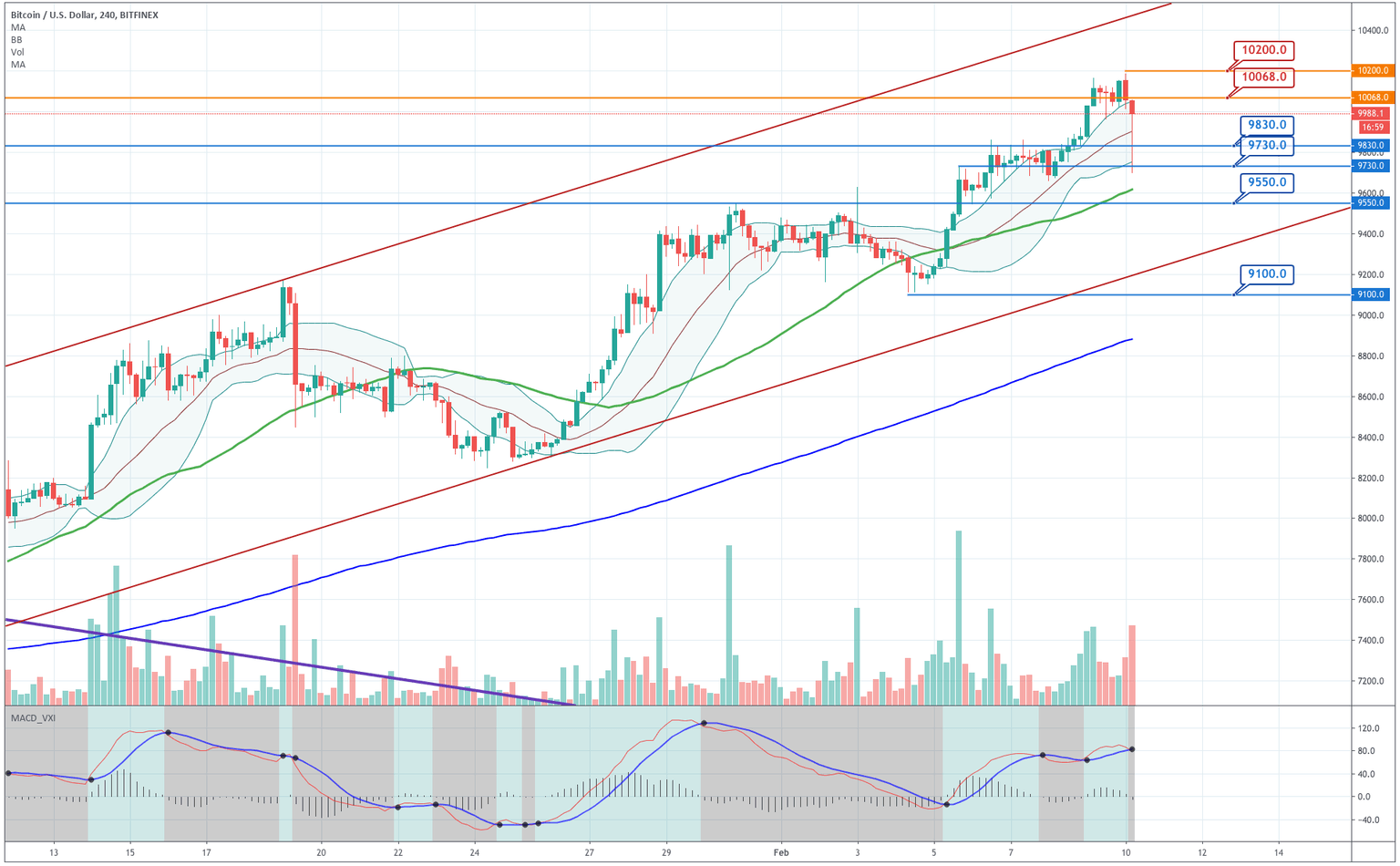Image resolution: width=1400 pixels, height=866 pixels.
Task: Click the red 9988.1 current price tag
Action: coord(1370,113)
